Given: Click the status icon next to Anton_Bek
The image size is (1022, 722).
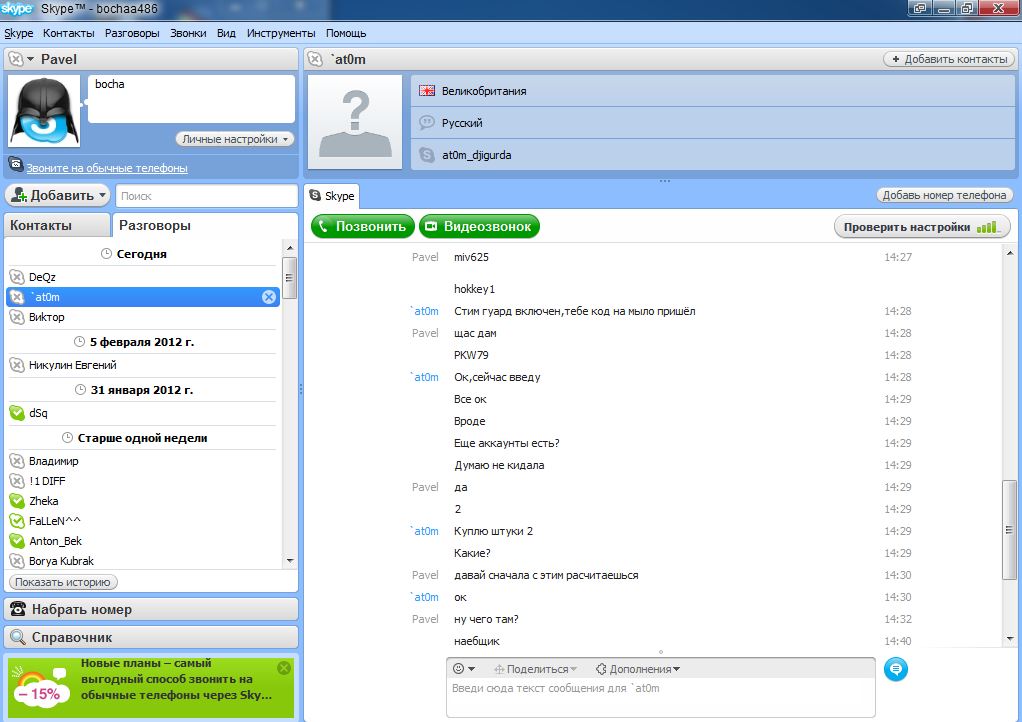Looking at the screenshot, I should point(17,541).
